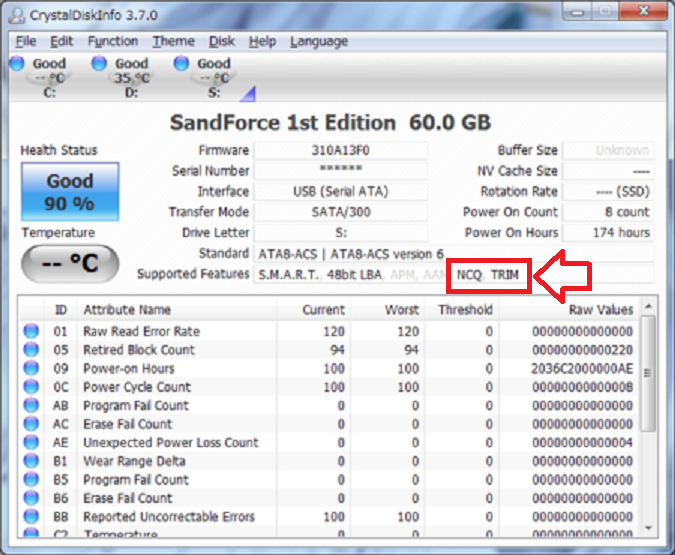Click the Raw Values column header
This screenshot has width=675, height=555.
pyautogui.click(x=569, y=310)
